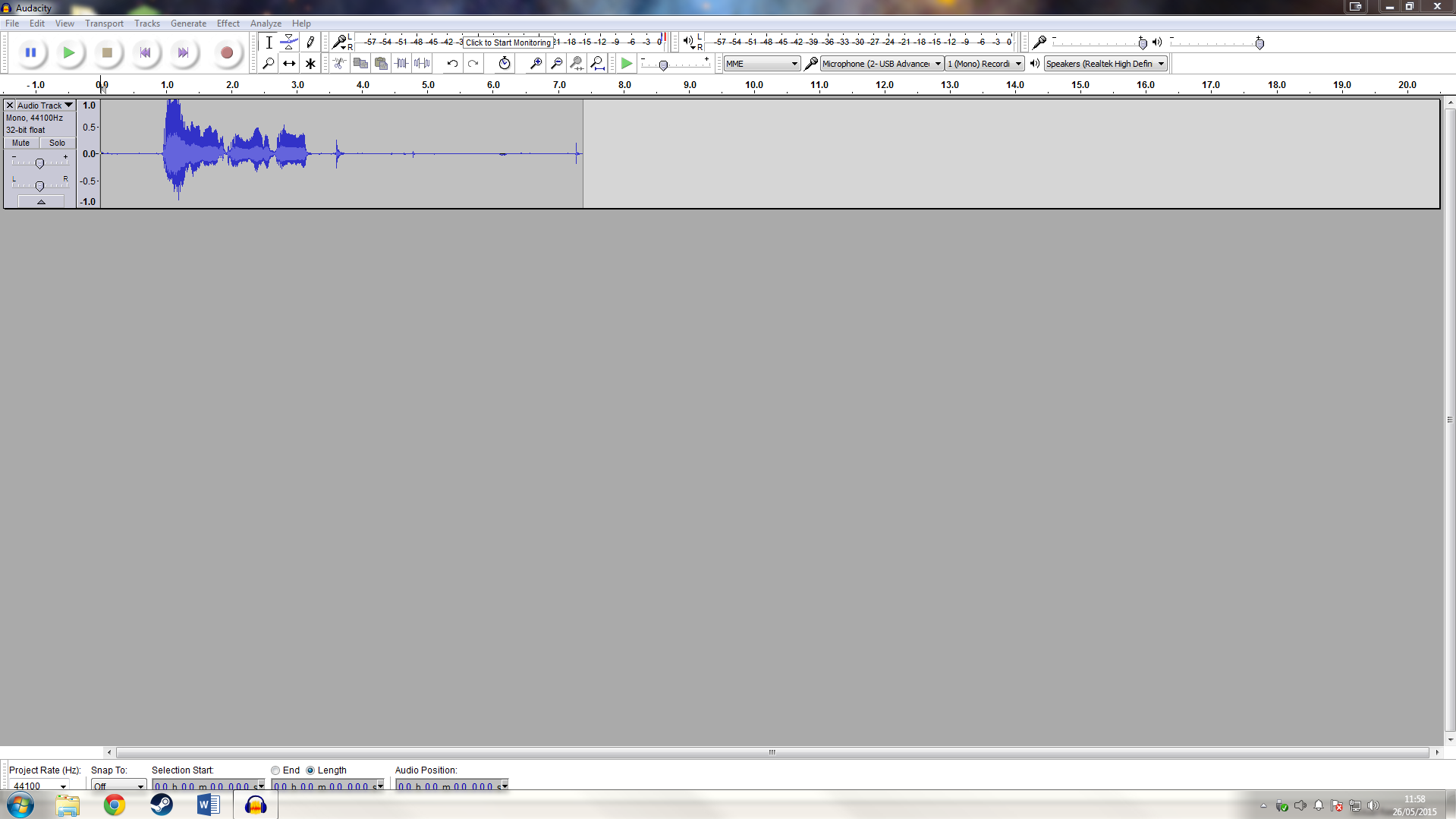Open the Speakers playback device dropdown
The height and width of the screenshot is (819, 1456).
(1105, 64)
